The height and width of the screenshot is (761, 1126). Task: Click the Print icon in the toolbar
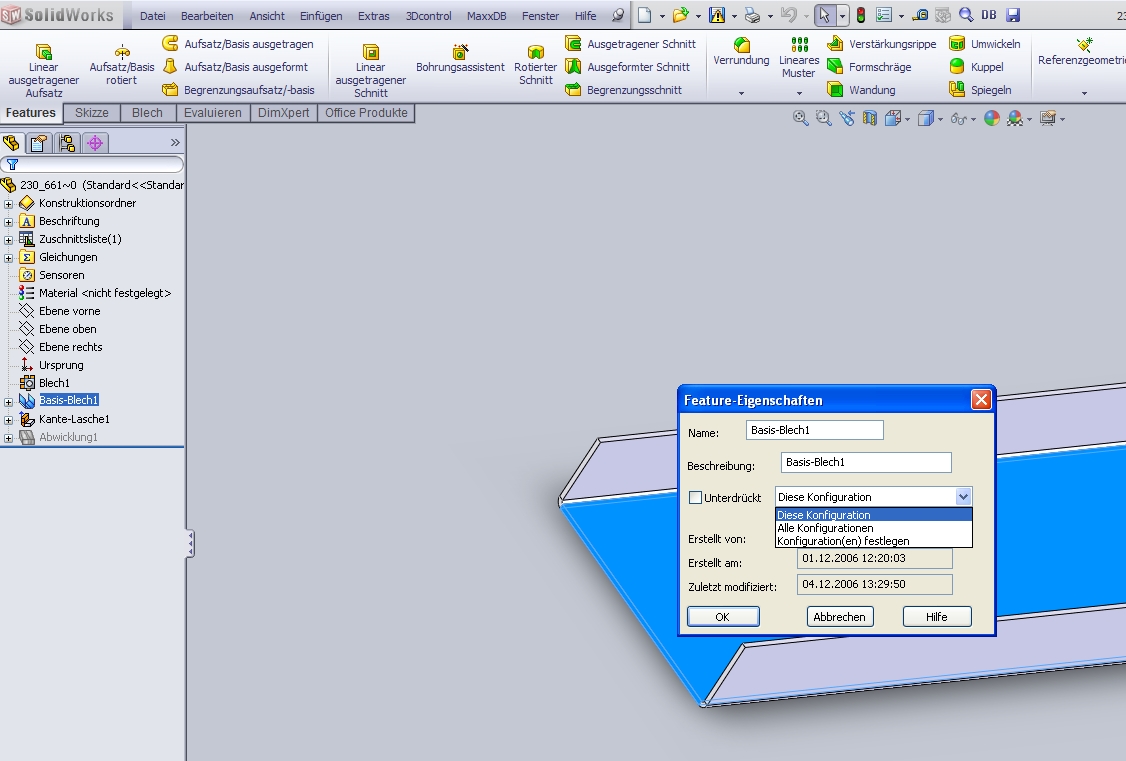coord(752,15)
